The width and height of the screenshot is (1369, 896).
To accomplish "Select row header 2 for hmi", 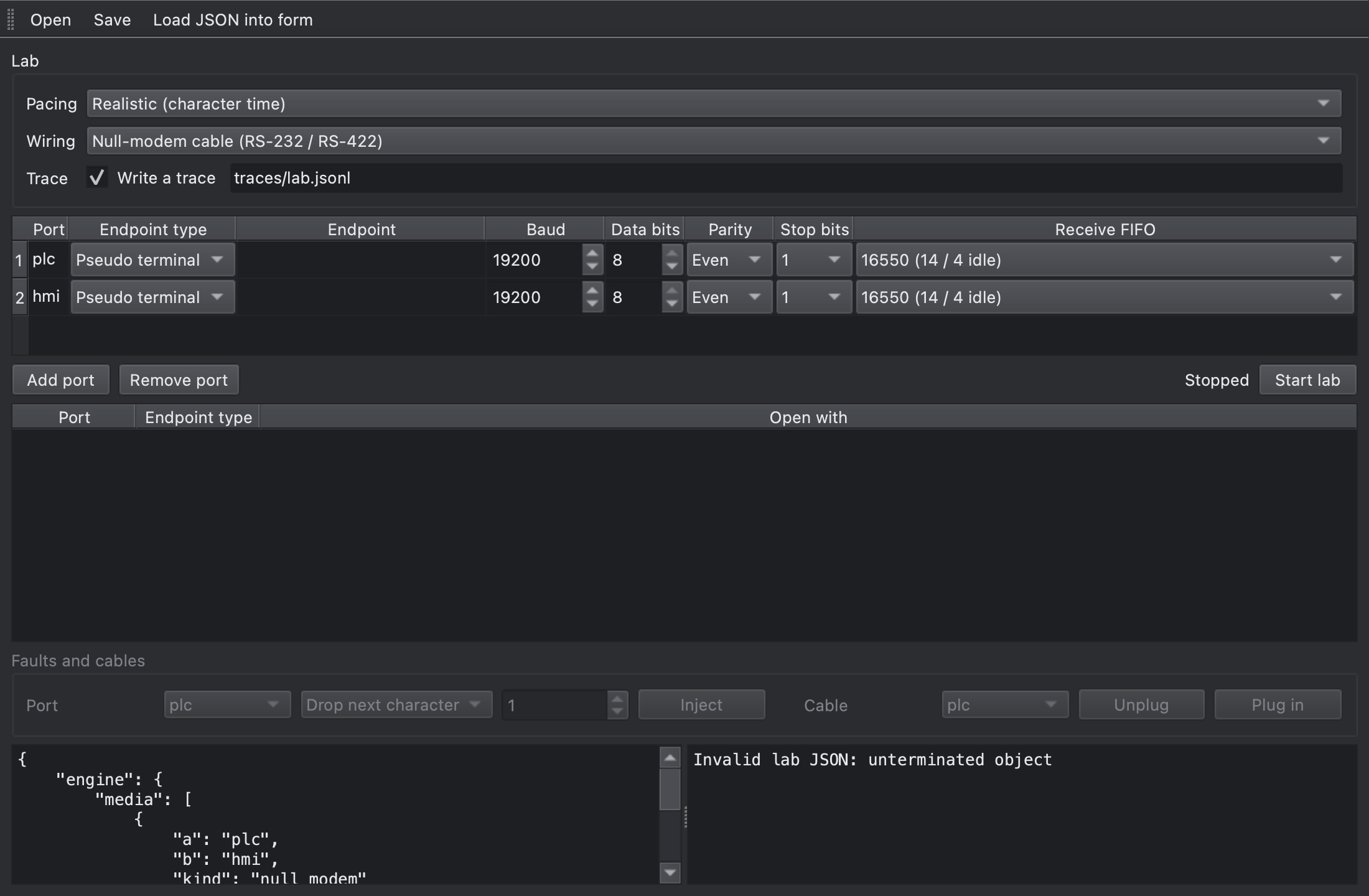I will click(x=20, y=297).
